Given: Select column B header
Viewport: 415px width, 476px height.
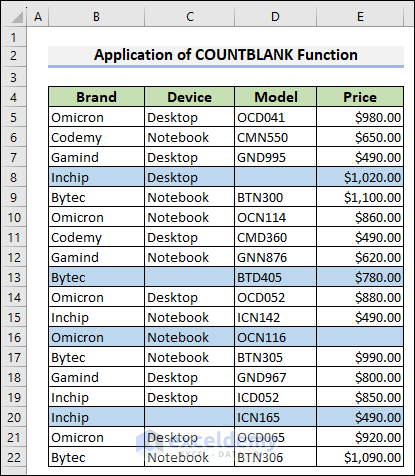Looking at the screenshot, I should 96,16.
